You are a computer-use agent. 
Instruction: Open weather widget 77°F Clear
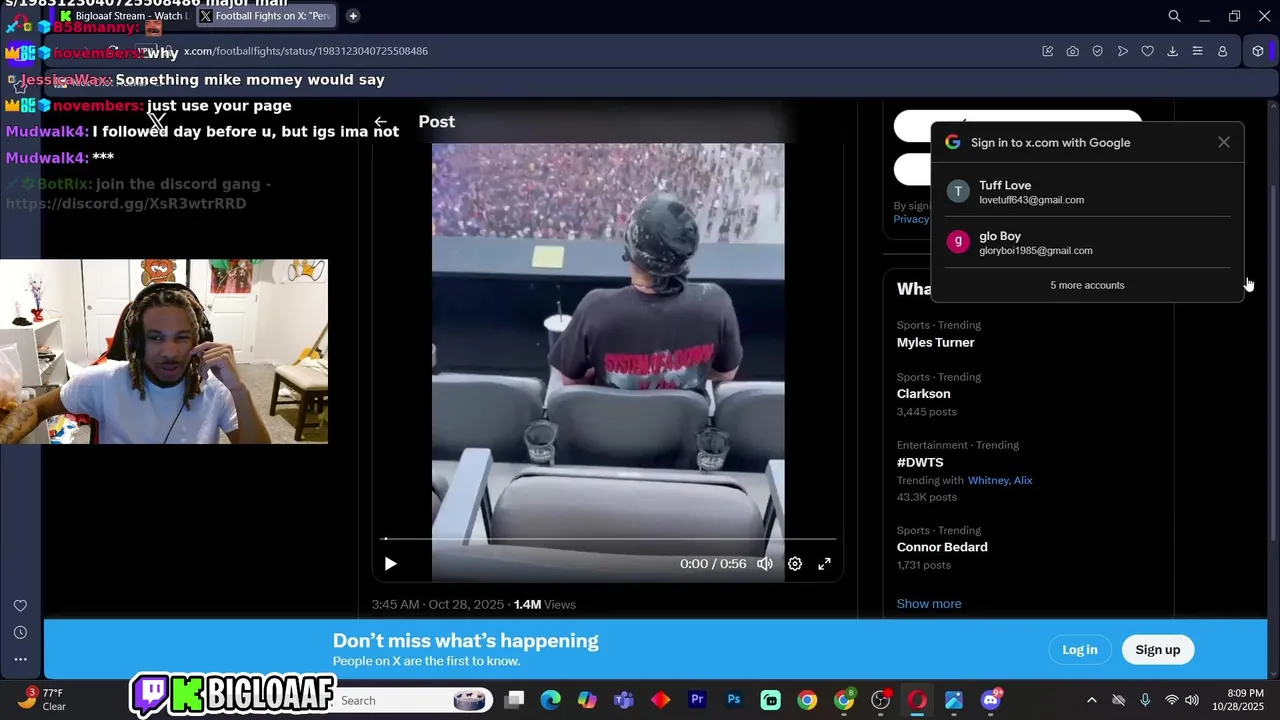(41, 700)
